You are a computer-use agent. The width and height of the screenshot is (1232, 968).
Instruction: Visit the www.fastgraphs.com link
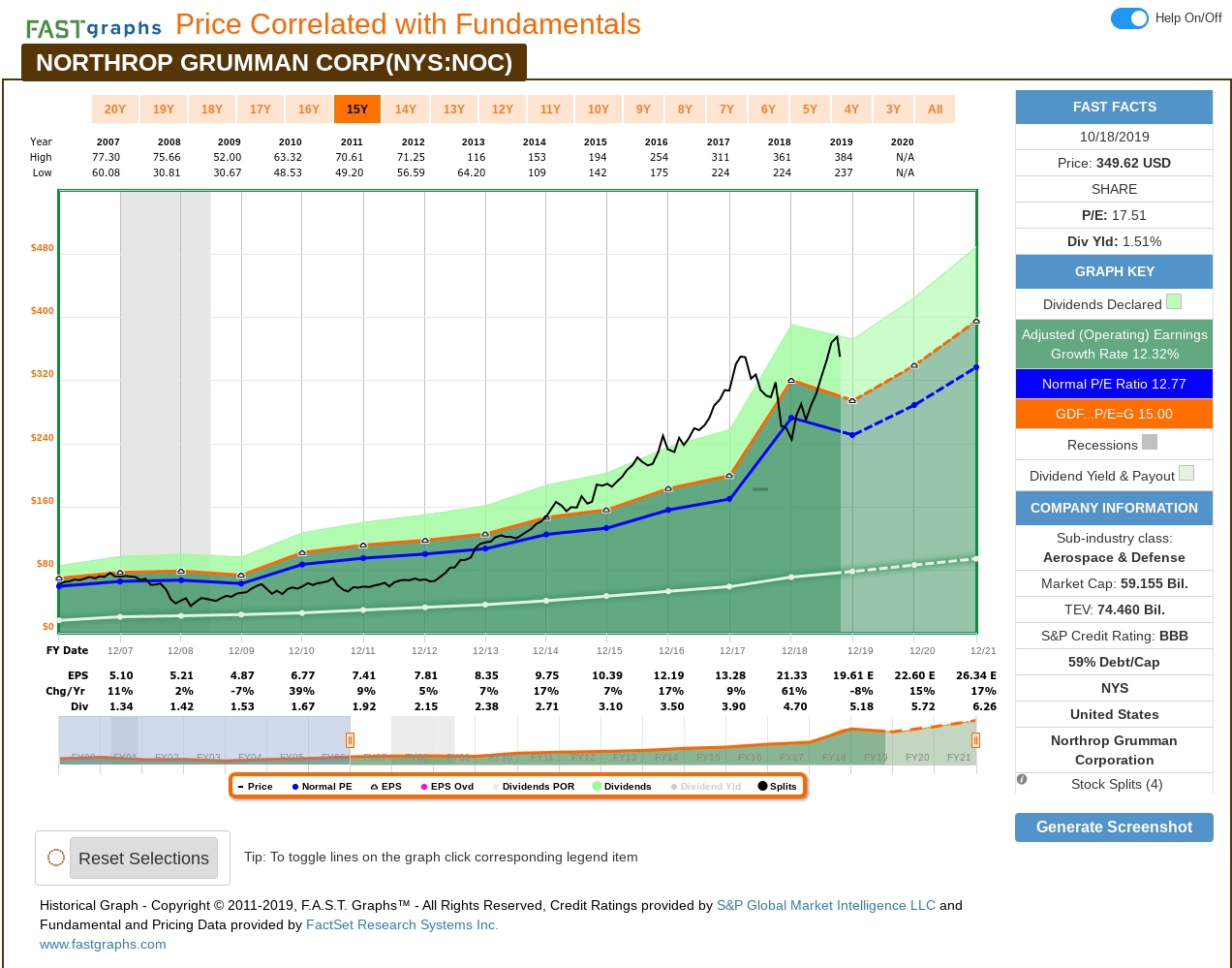pyautogui.click(x=103, y=945)
